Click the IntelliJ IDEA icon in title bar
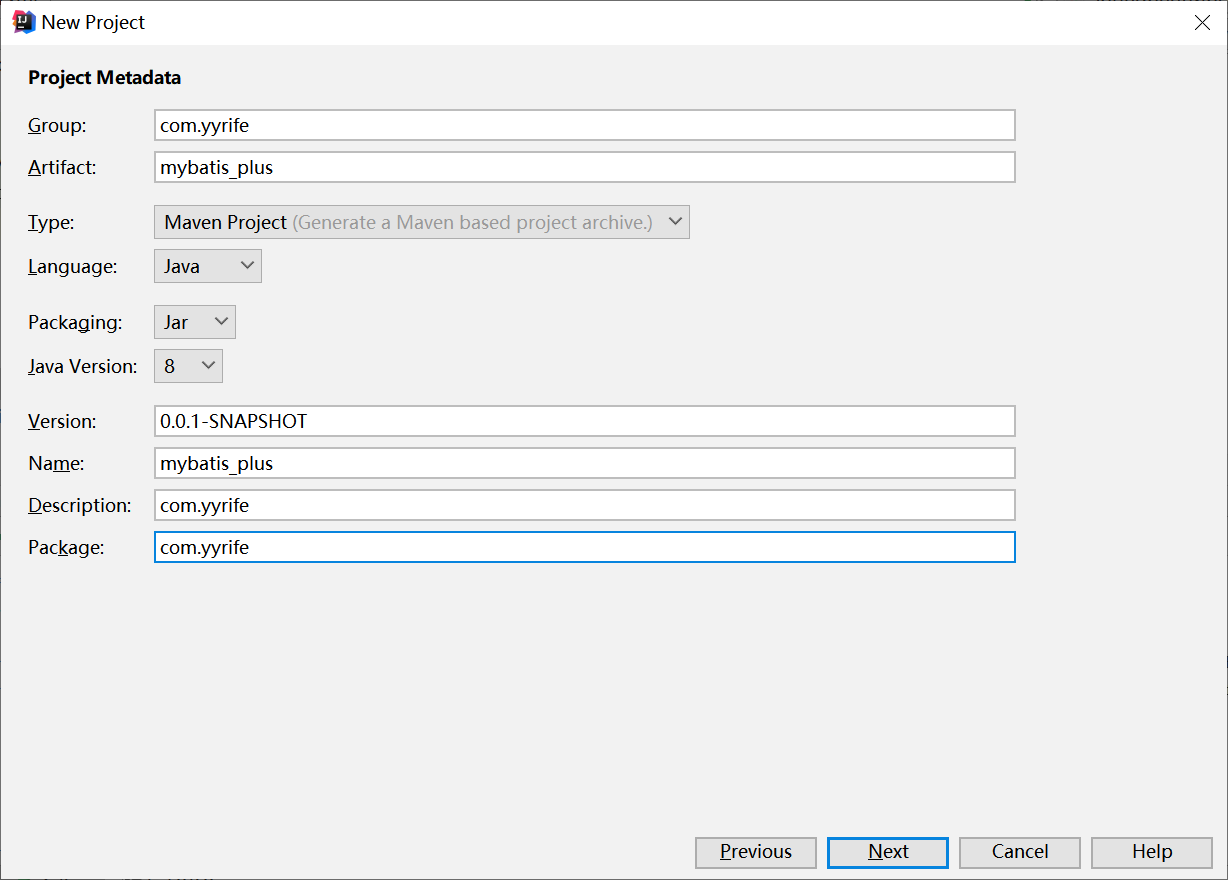The width and height of the screenshot is (1228, 880). point(24,22)
